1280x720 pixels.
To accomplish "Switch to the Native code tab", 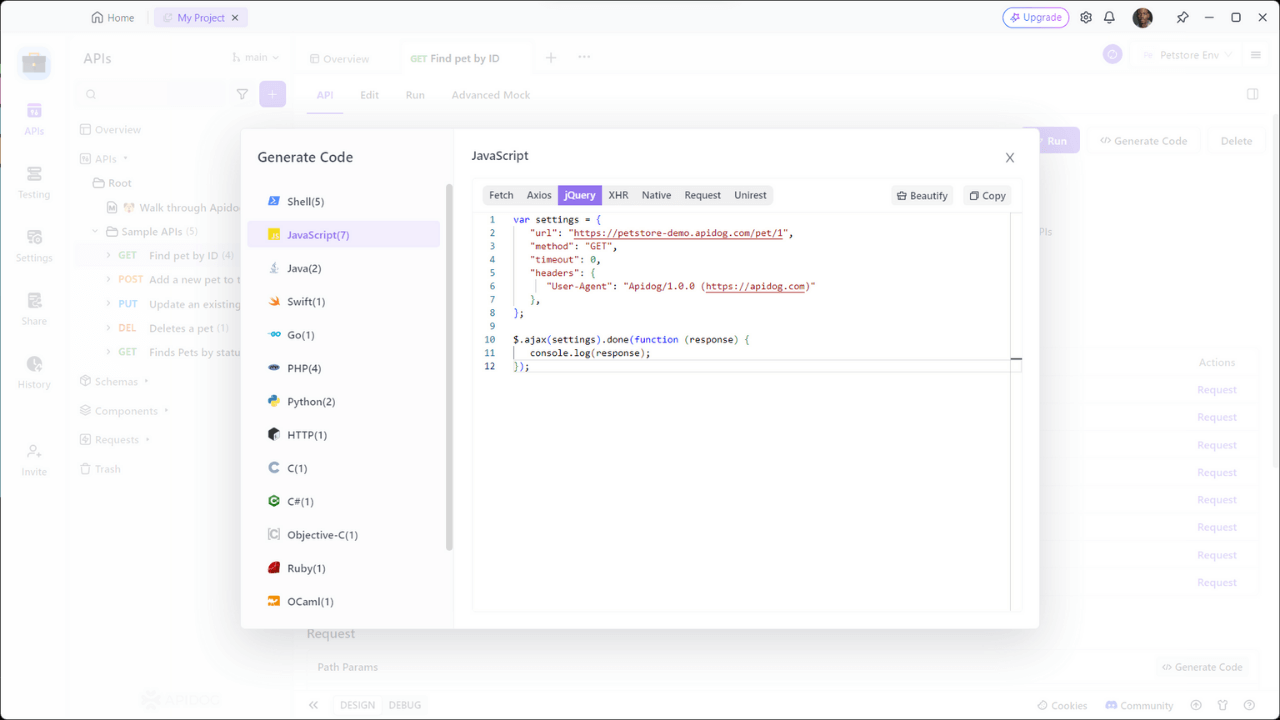I will (656, 195).
